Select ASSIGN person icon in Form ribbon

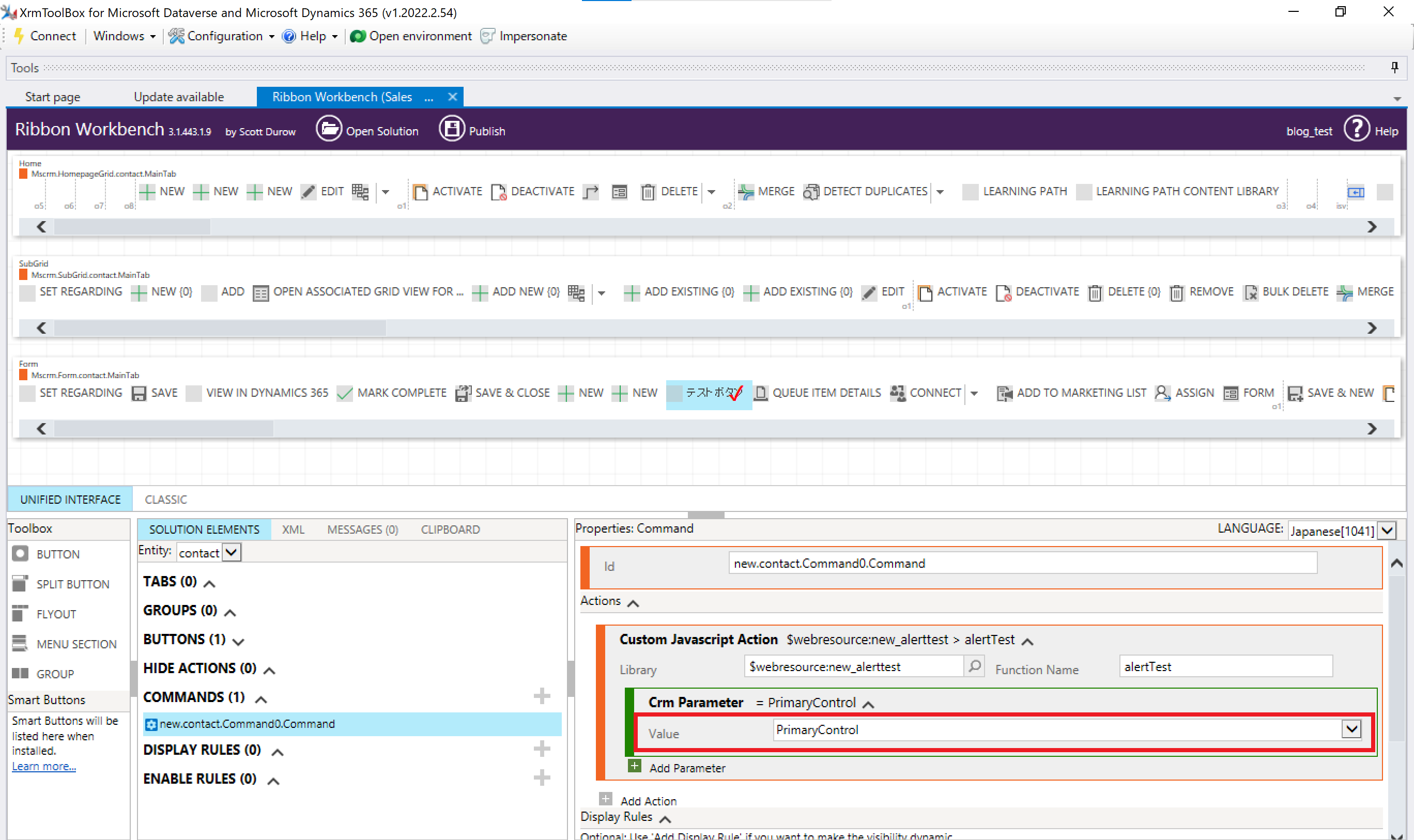(1162, 394)
